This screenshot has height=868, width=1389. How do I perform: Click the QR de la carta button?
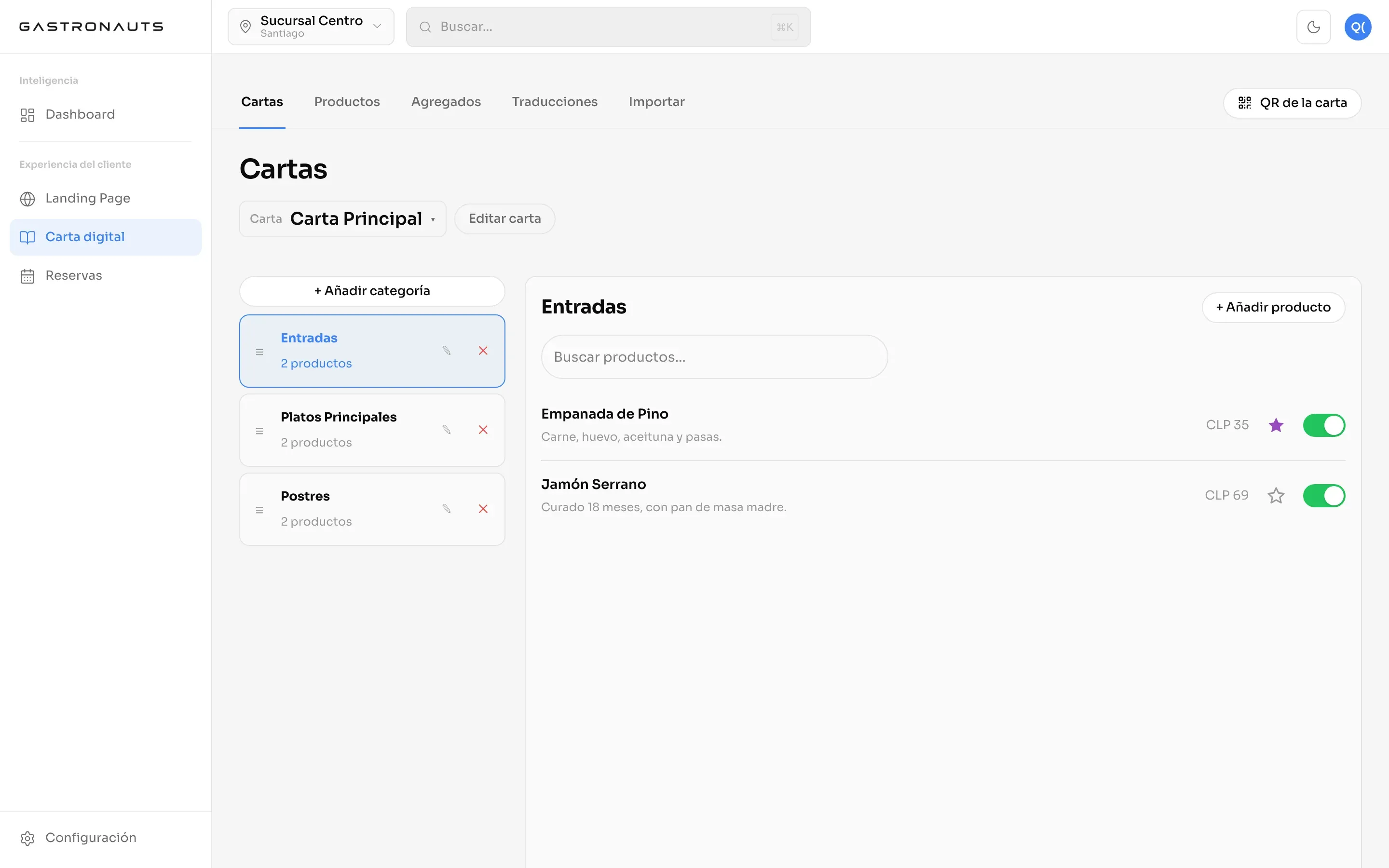pos(1292,103)
